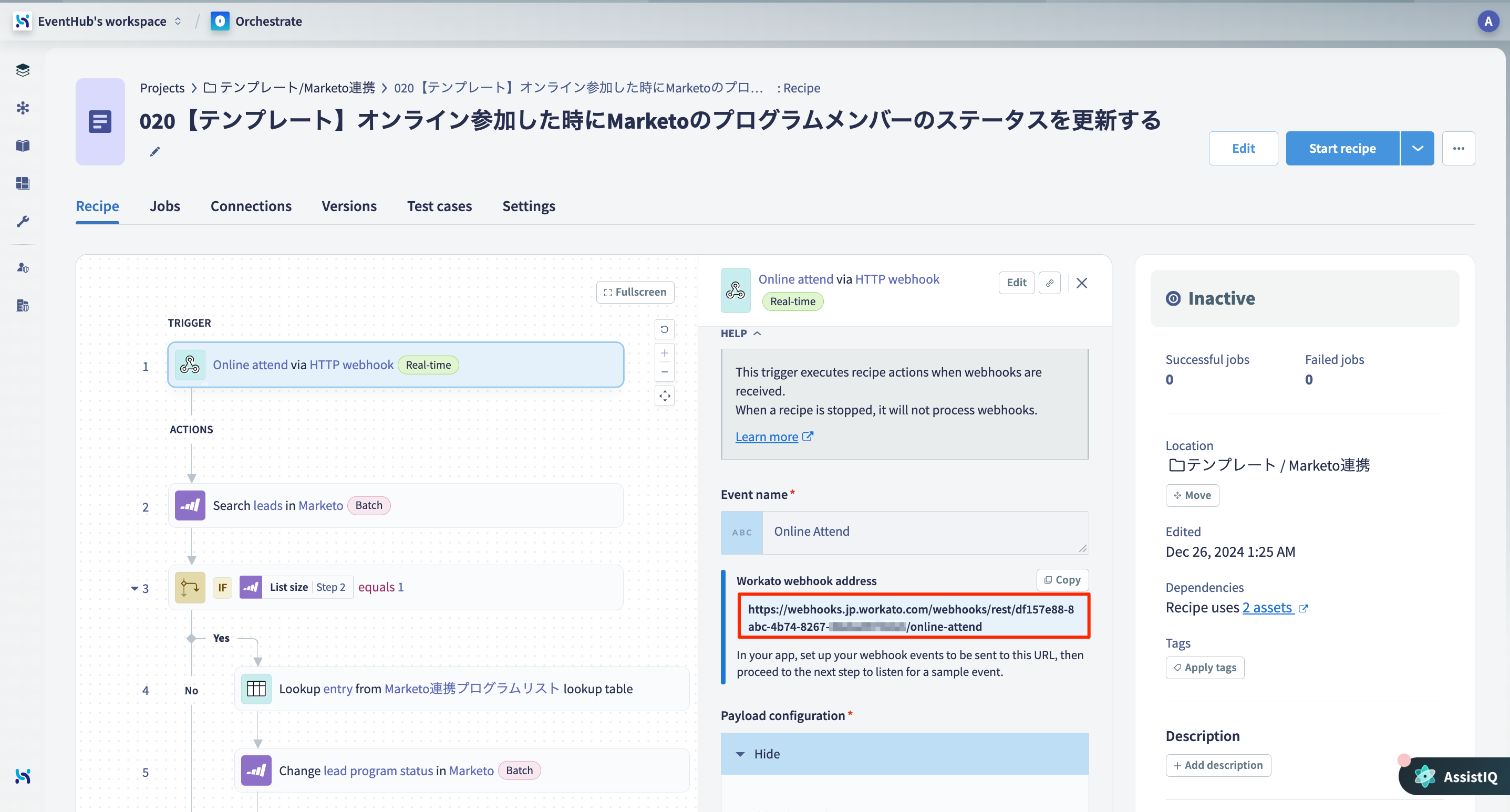
Task: Close the trigger details panel
Action: [1081, 283]
